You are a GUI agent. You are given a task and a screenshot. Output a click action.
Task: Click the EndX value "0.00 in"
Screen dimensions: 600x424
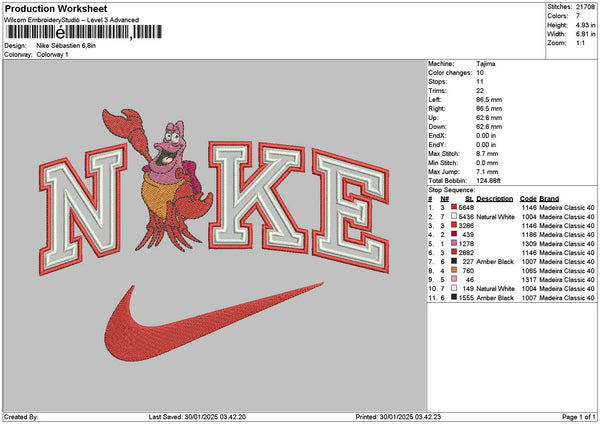[486, 135]
